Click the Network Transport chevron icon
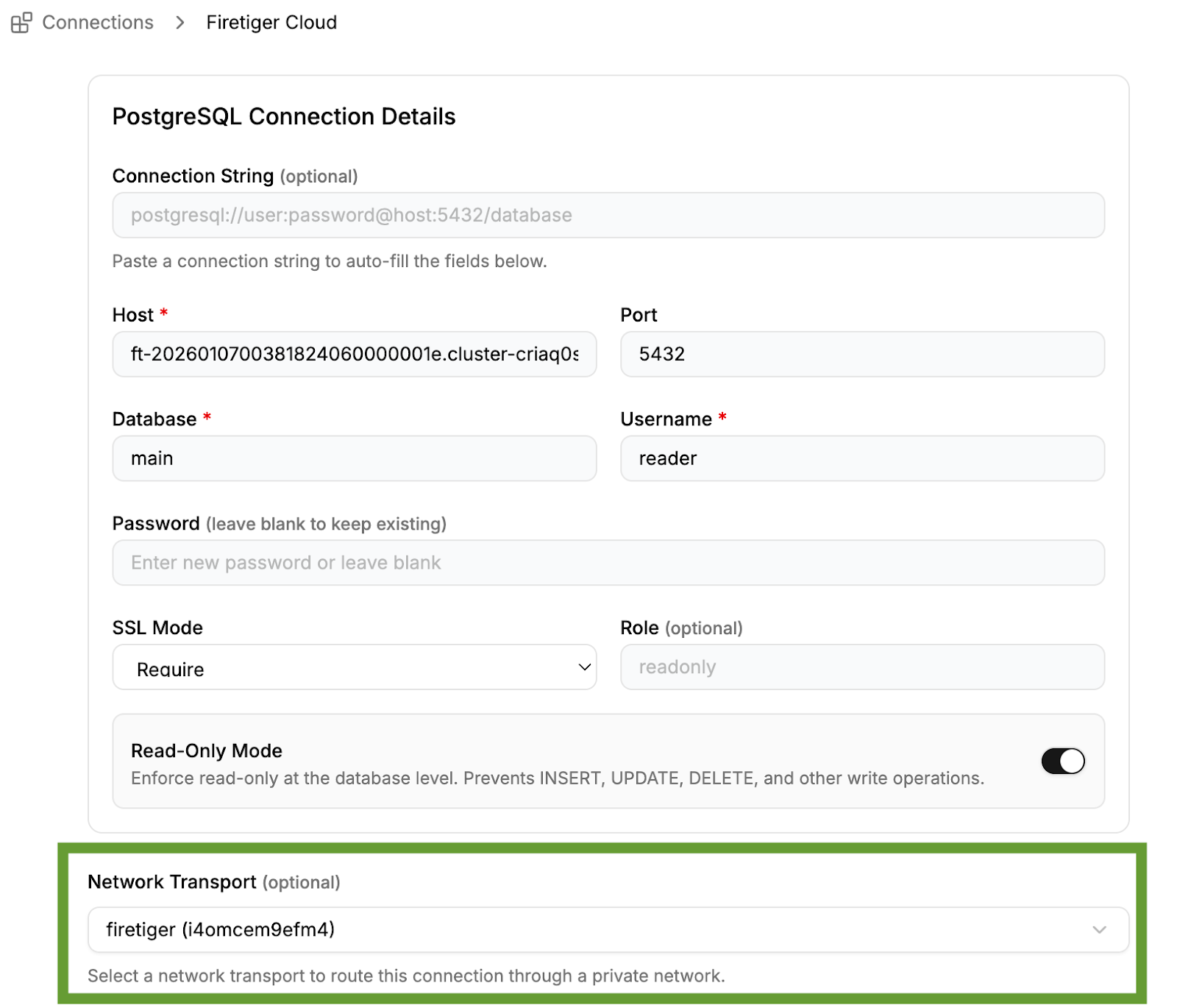This screenshot has width=1177, height=1008. coord(1098,929)
